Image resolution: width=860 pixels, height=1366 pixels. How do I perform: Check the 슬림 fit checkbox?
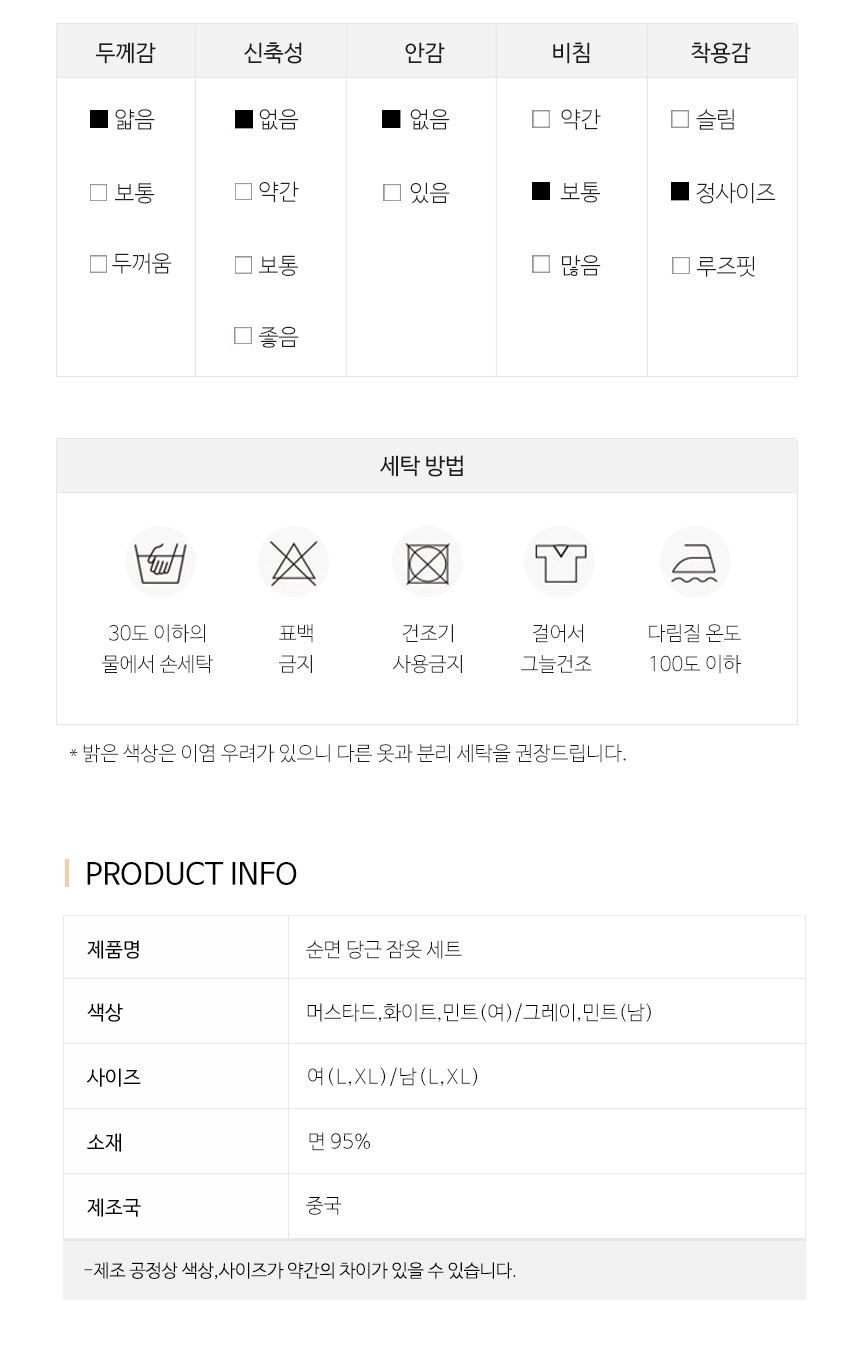[x=680, y=119]
